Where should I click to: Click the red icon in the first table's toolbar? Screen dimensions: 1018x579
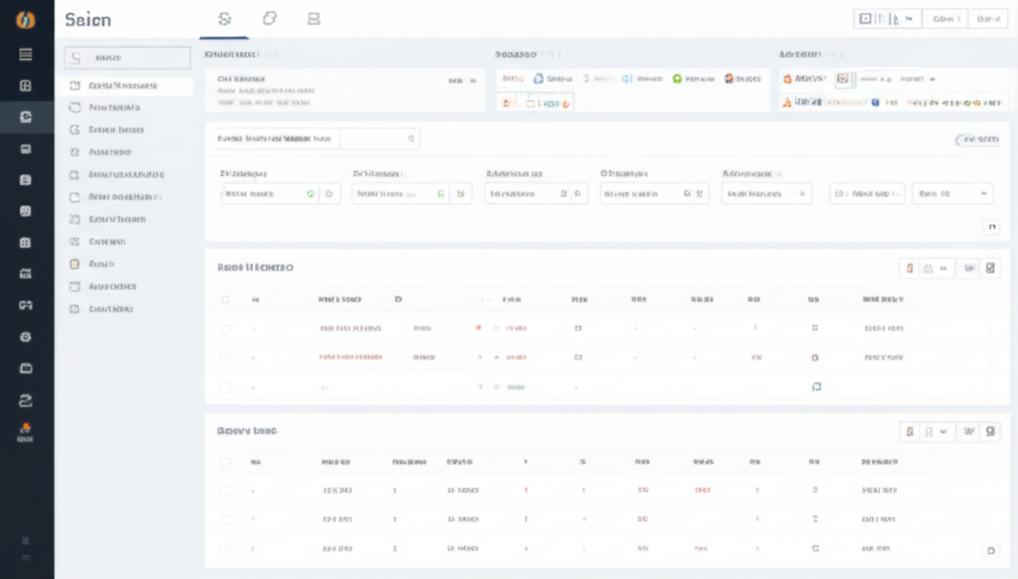click(909, 268)
